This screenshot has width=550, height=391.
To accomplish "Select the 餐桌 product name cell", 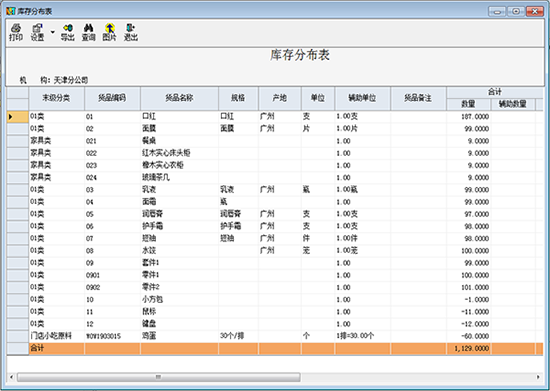I will [179, 141].
